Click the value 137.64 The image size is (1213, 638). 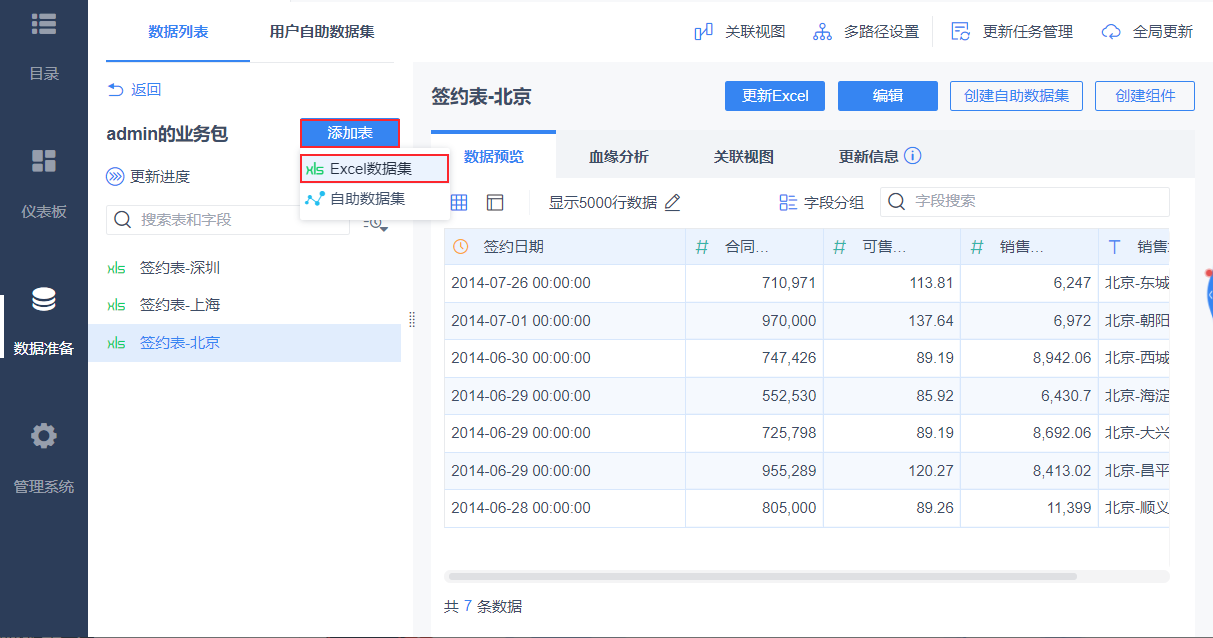931,321
